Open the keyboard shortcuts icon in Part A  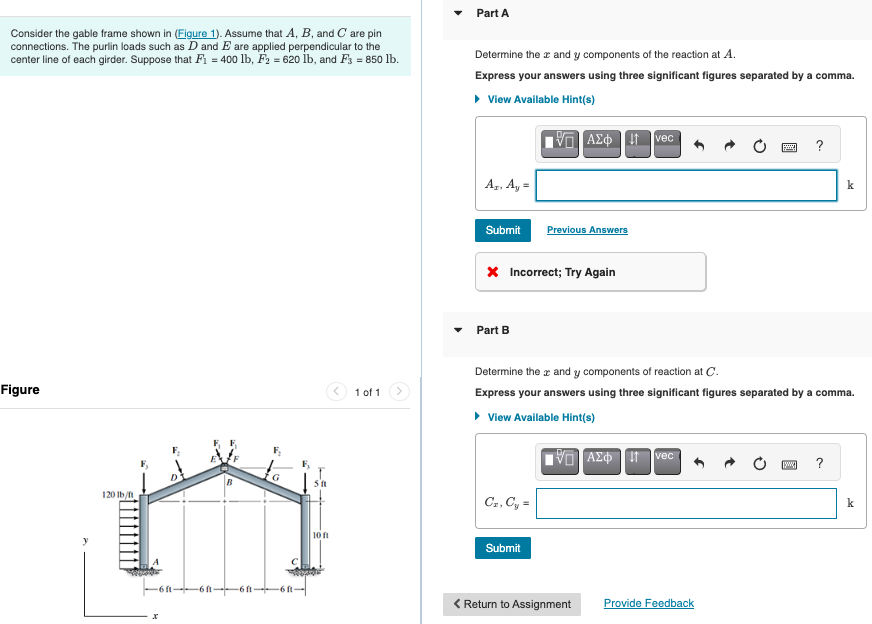(x=789, y=144)
